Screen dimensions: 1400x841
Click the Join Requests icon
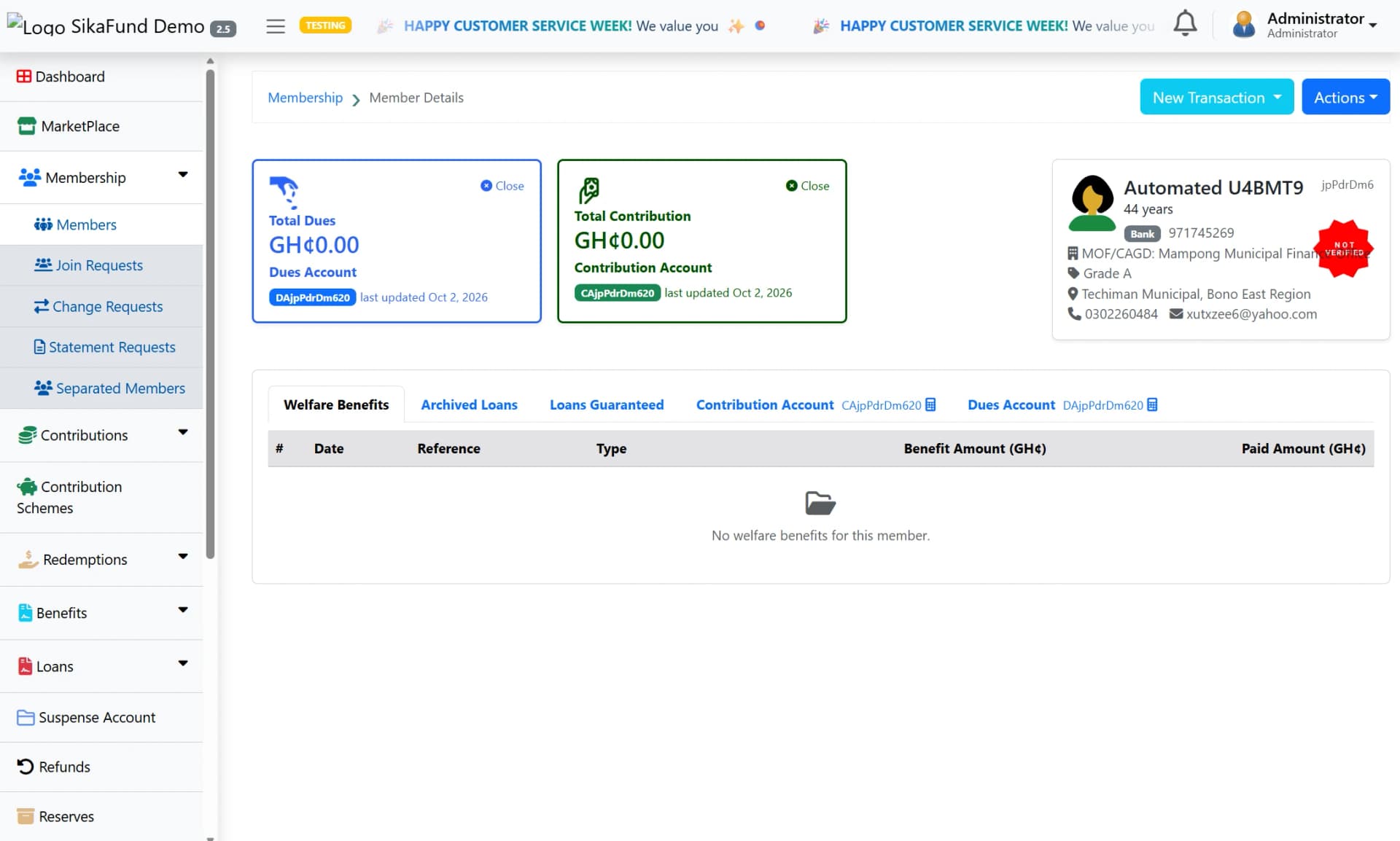point(43,265)
